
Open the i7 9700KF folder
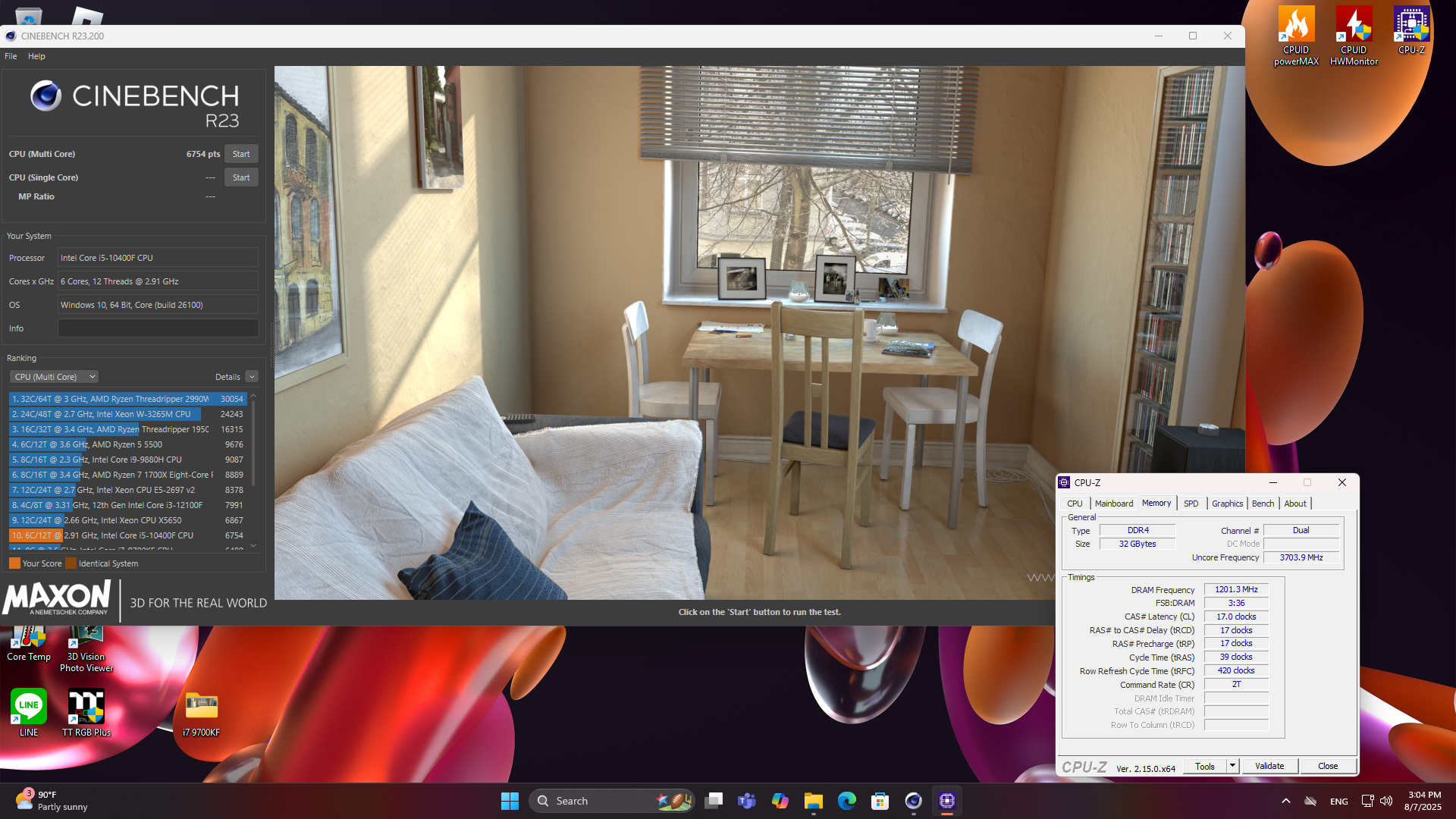tap(201, 713)
